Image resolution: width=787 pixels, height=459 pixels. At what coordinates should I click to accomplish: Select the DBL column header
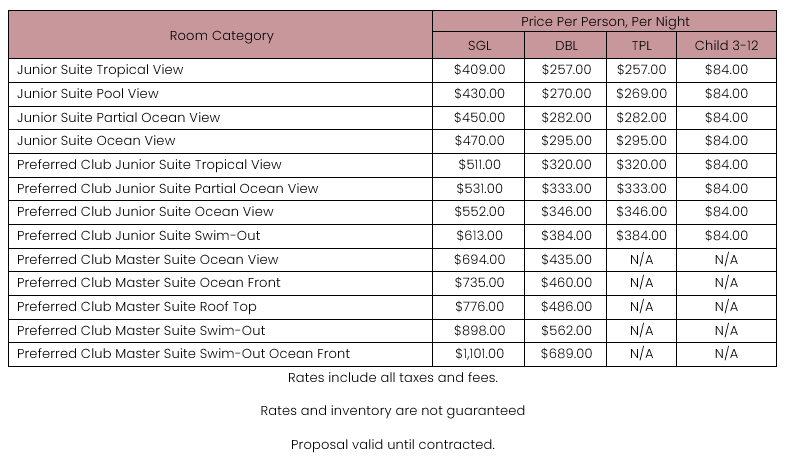pos(566,46)
